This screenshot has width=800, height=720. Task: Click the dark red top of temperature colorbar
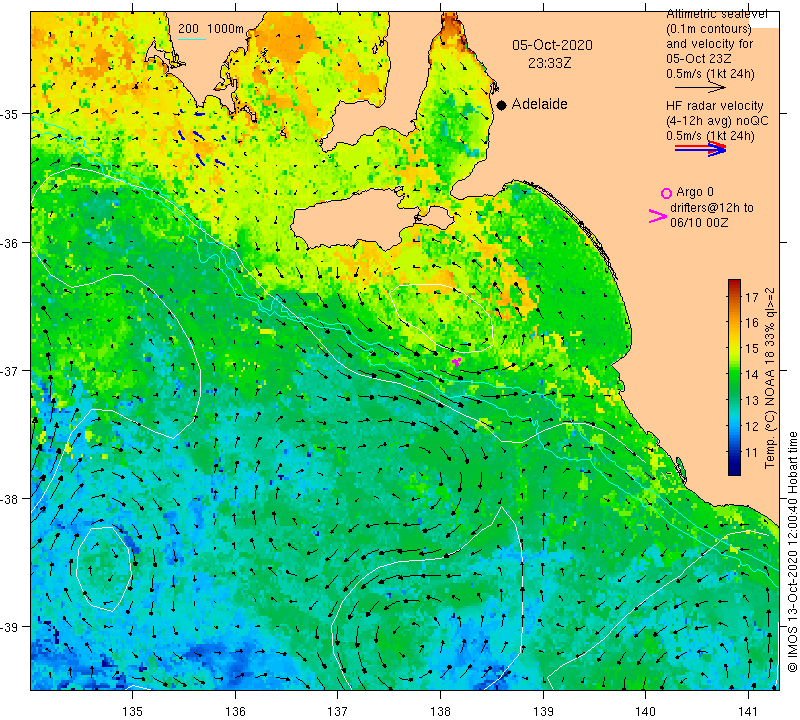coord(734,284)
